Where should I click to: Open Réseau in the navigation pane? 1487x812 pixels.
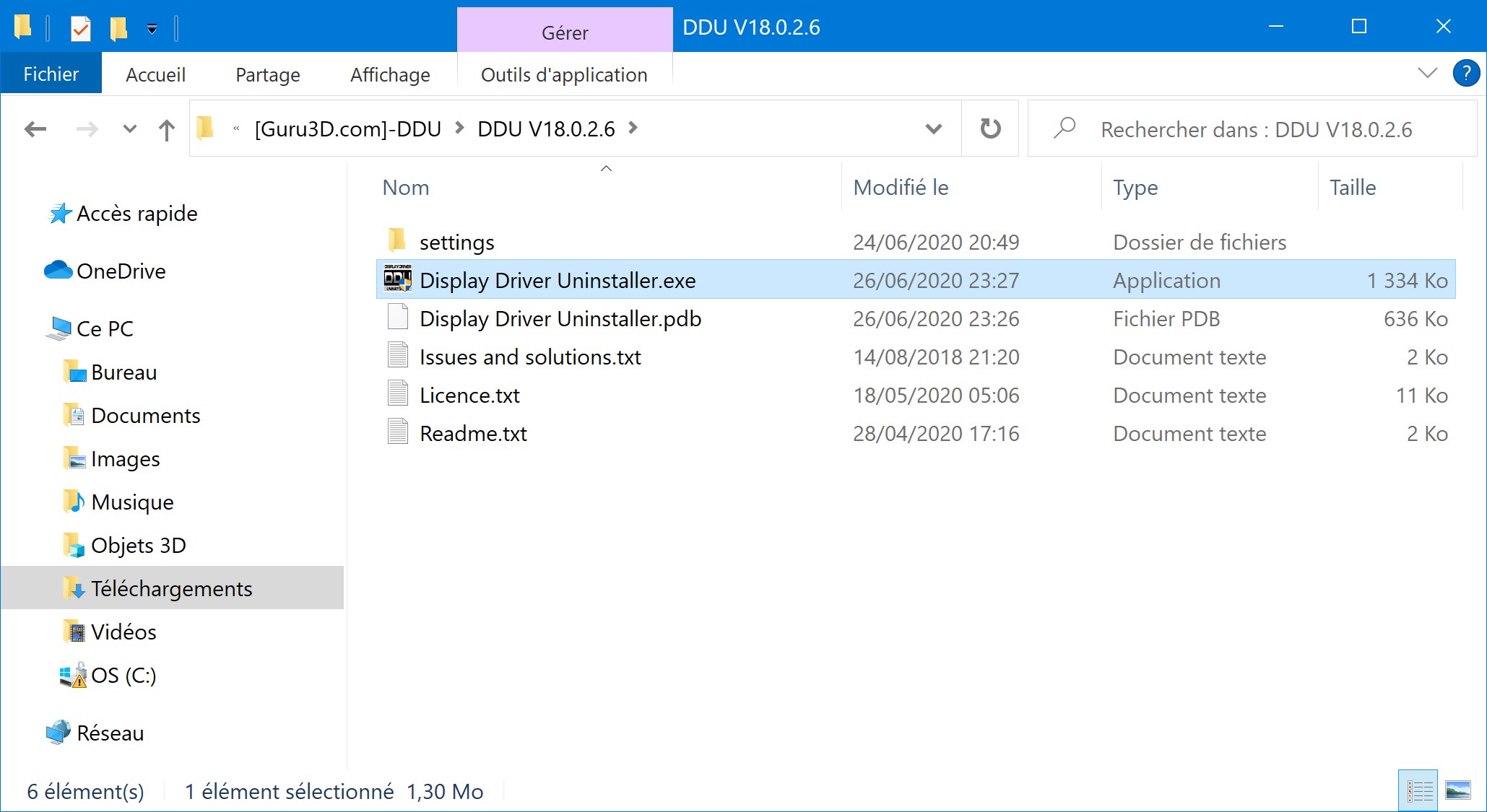[110, 733]
